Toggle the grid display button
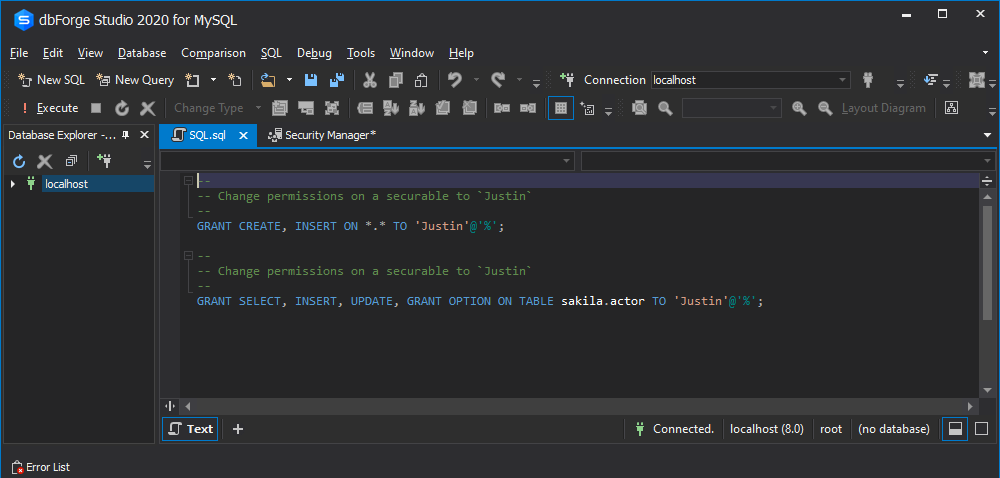The height and width of the screenshot is (478, 1000). click(561, 108)
